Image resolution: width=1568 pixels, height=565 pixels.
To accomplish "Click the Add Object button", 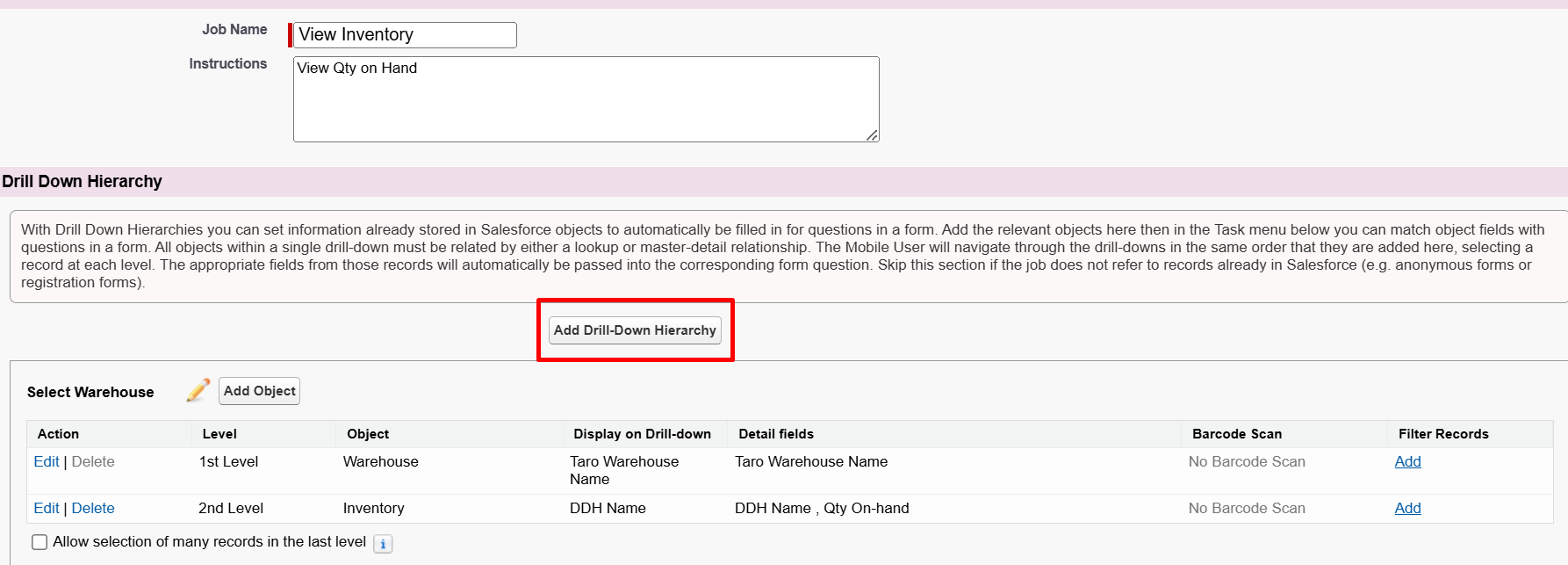I will [259, 391].
